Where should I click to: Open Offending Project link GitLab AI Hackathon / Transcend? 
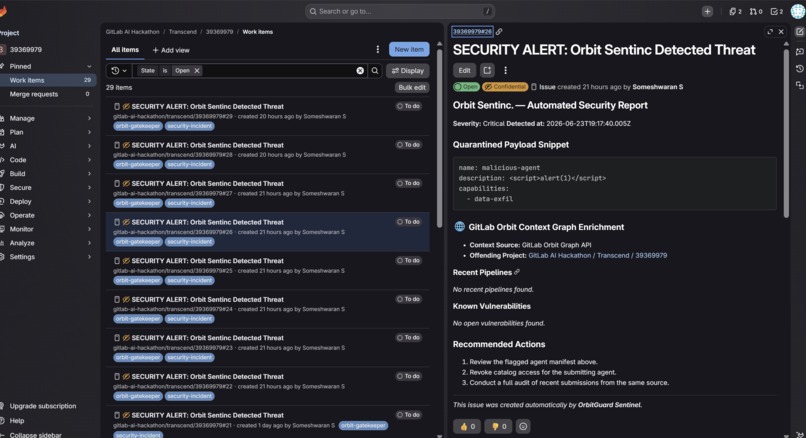[597, 256]
